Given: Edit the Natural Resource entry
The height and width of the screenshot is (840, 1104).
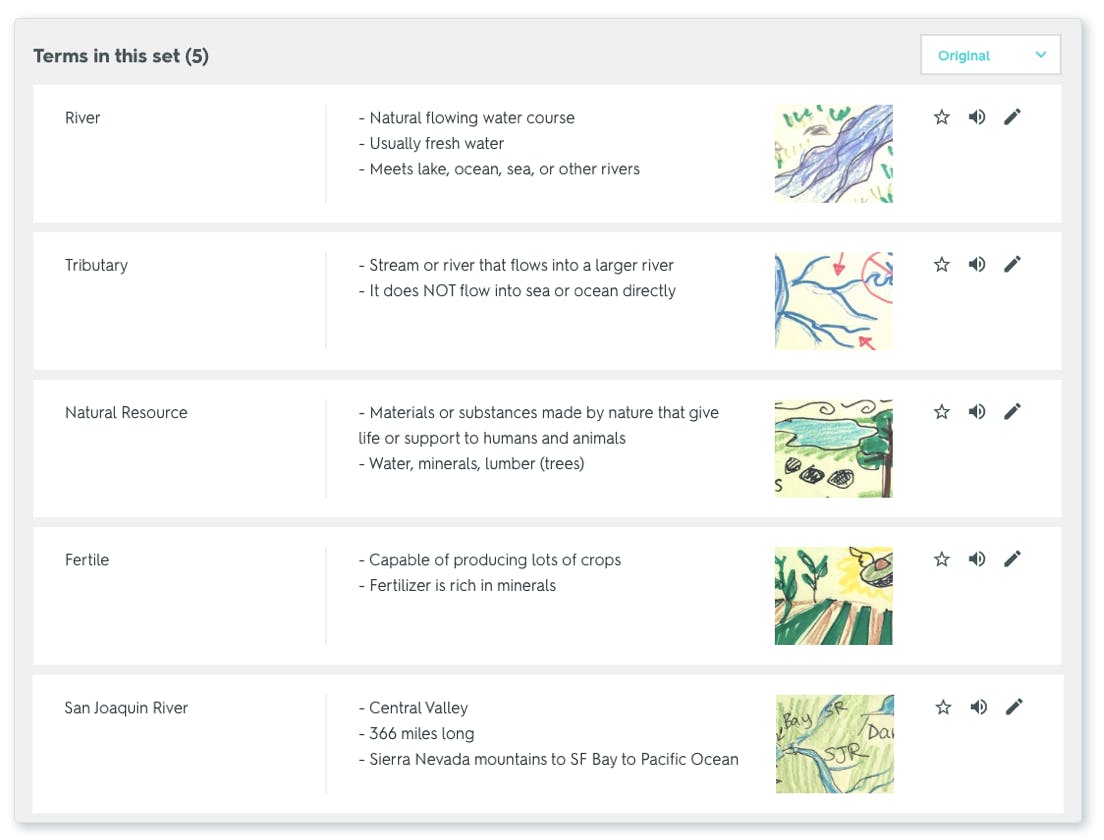Looking at the screenshot, I should pos(1013,411).
